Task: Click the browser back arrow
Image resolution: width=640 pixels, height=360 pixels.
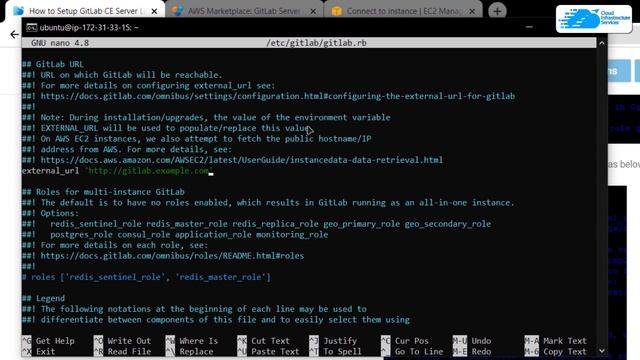Action: 15,34
